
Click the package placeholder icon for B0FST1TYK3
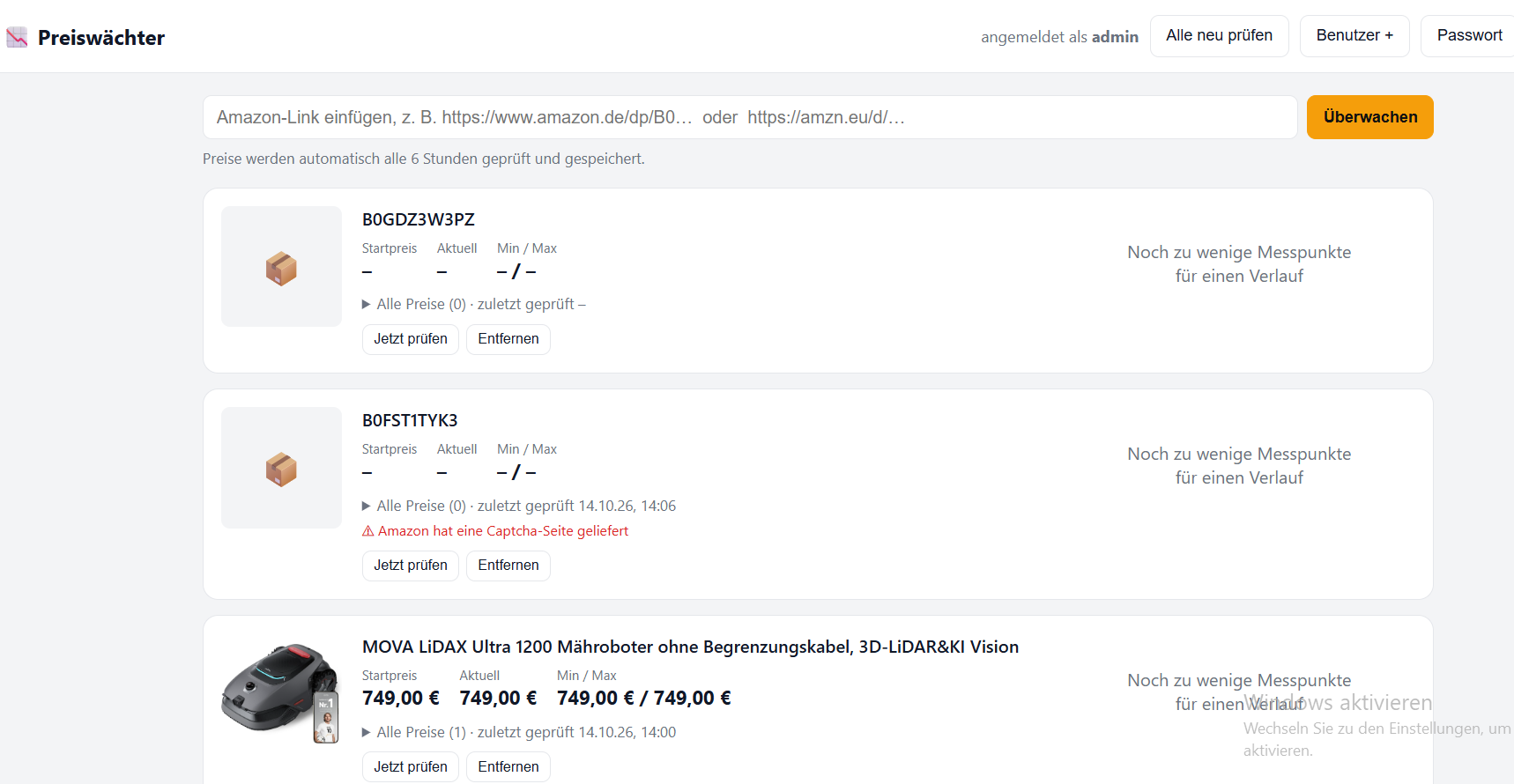coord(281,470)
